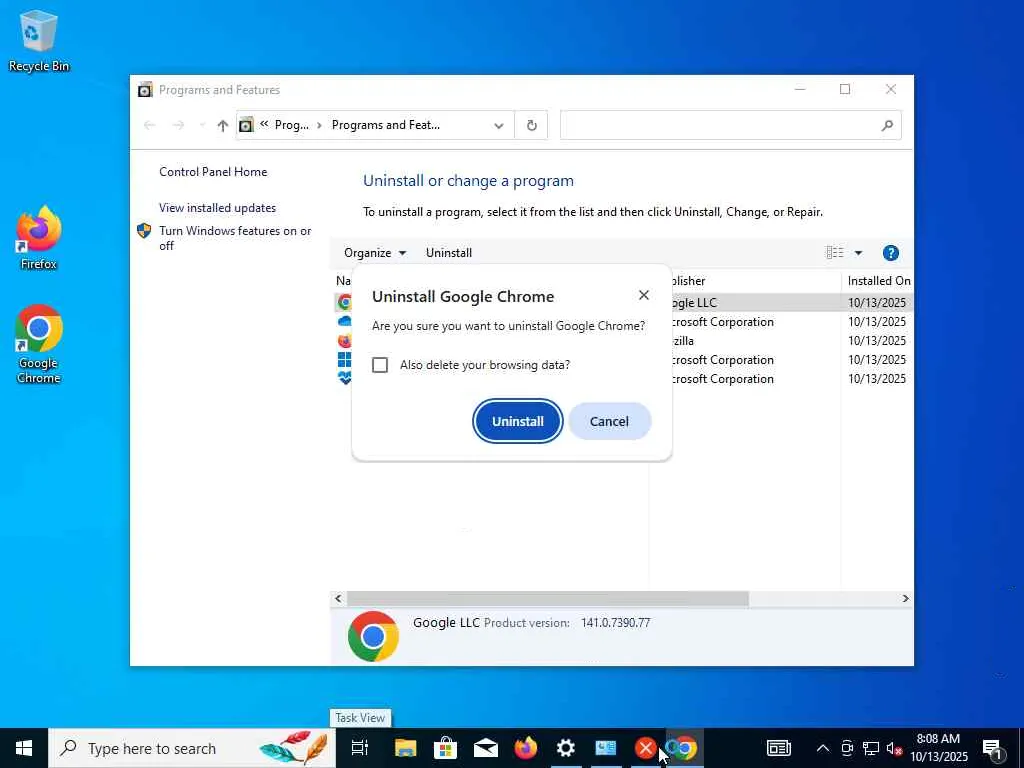Open the clock showing 8:08 AM

[938, 748]
